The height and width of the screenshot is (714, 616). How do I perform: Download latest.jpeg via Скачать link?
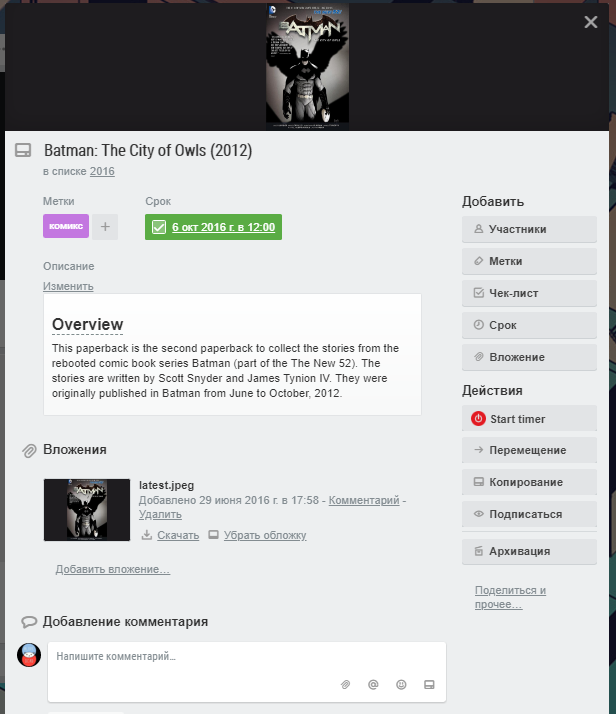(x=178, y=535)
